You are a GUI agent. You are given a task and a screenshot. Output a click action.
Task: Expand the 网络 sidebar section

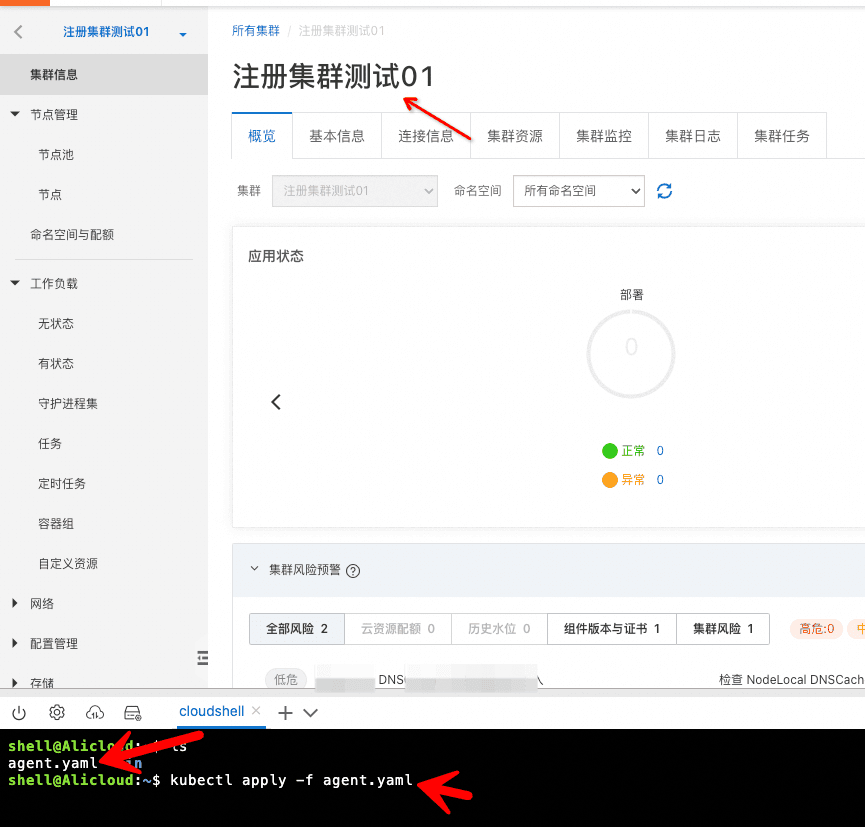15,603
